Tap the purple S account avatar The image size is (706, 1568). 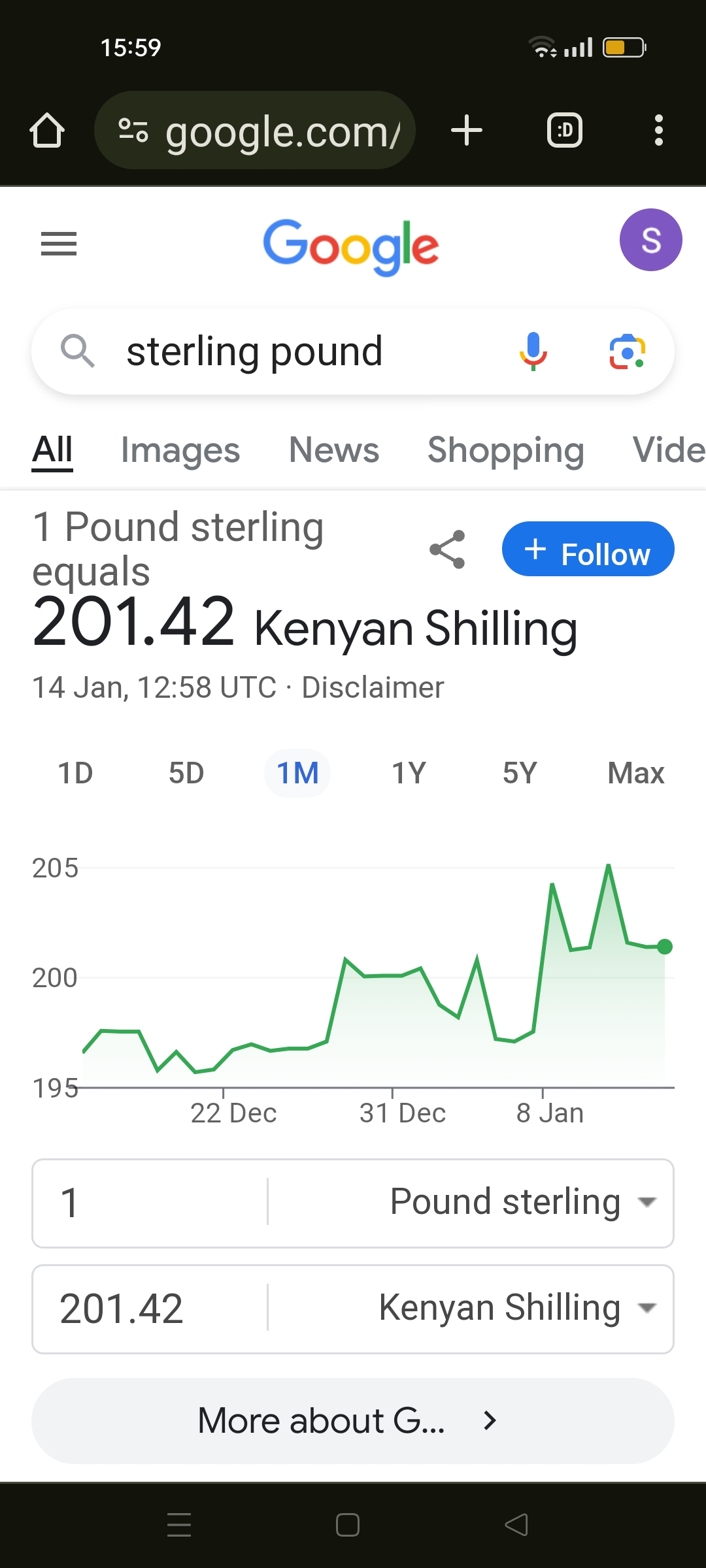coord(651,240)
